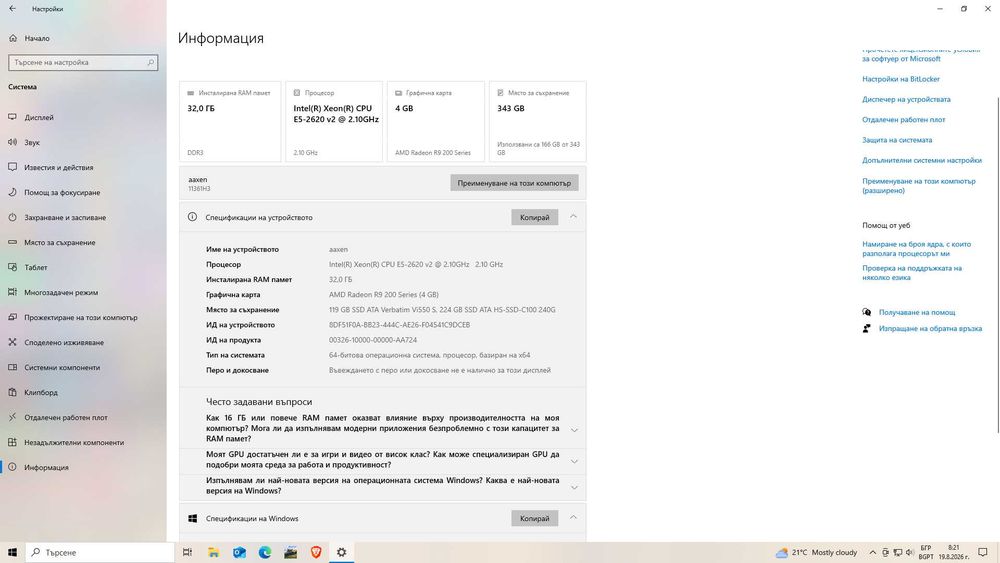The width and height of the screenshot is (1000, 563).
Task: Click the page vertical scrollbar
Action: point(997,265)
